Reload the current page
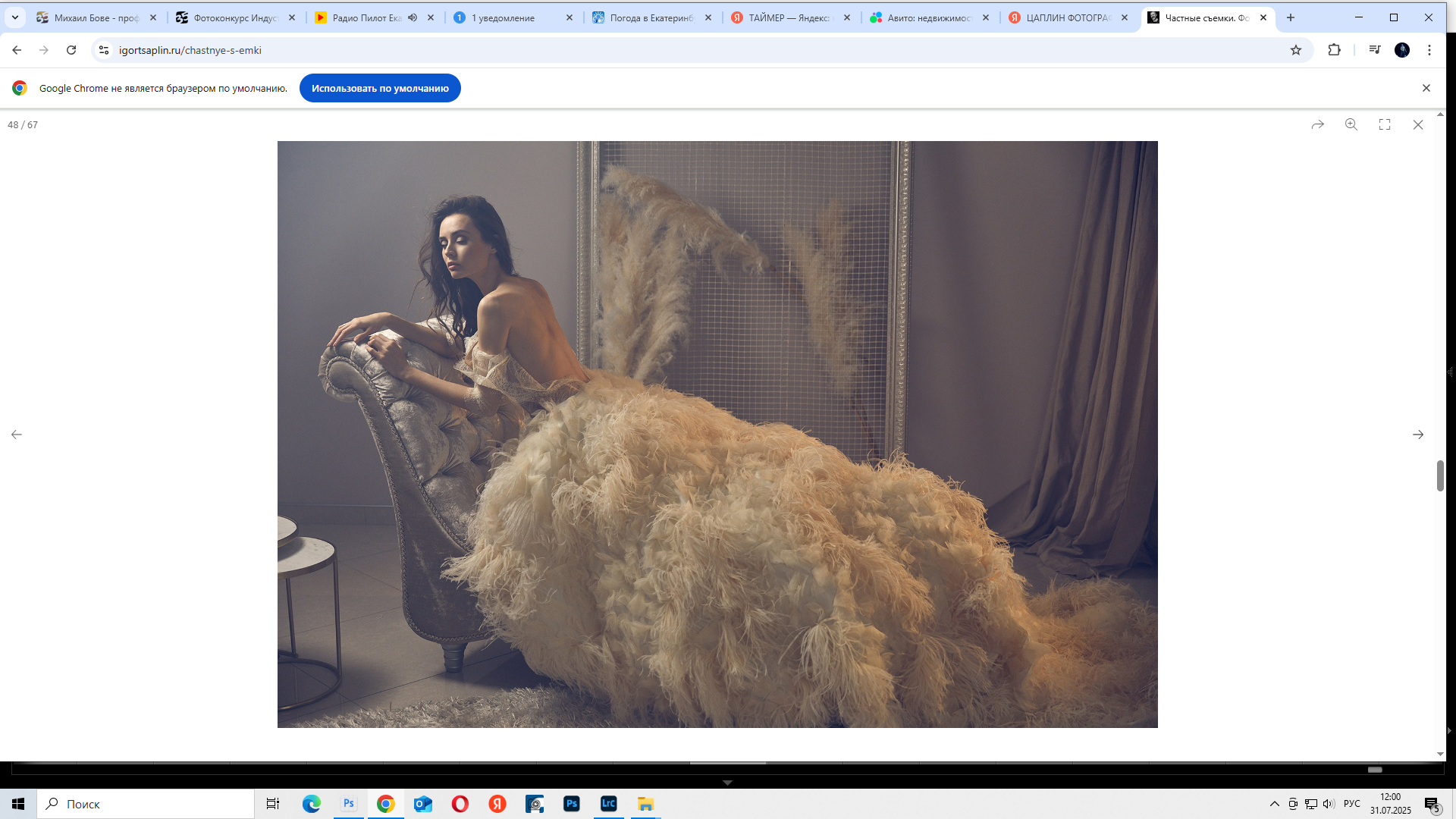 point(71,50)
